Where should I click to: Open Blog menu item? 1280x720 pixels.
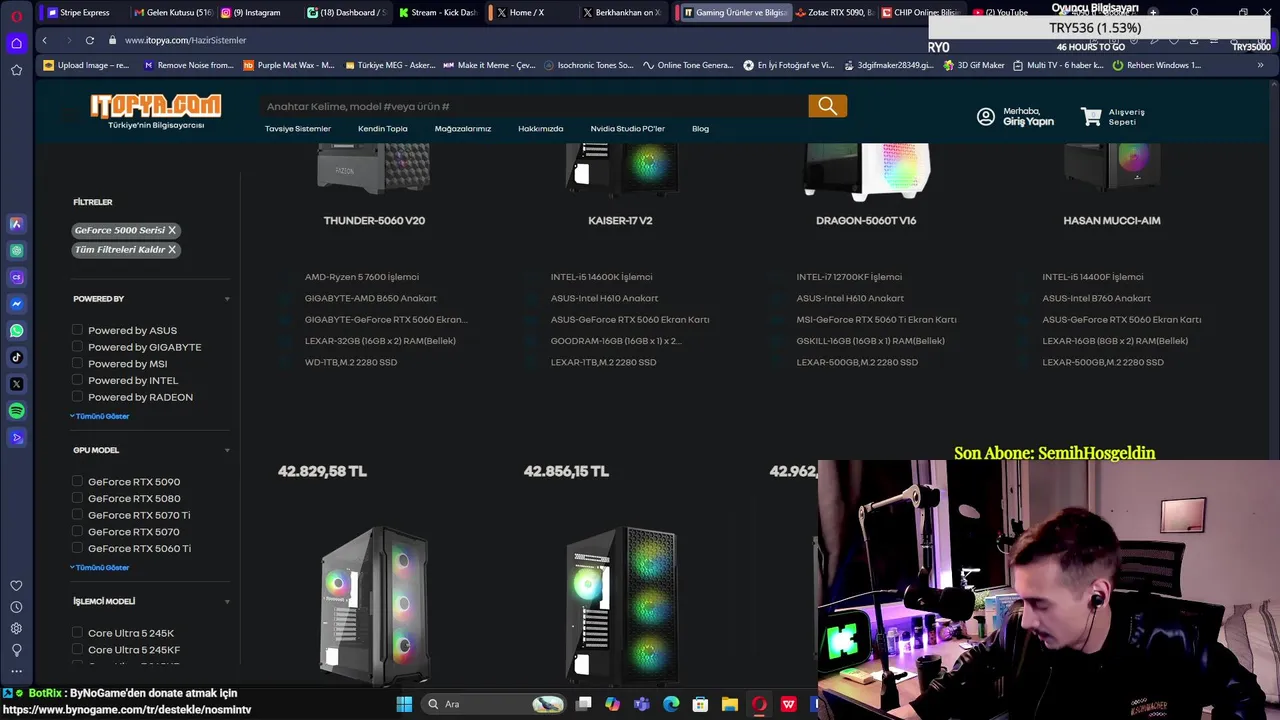pos(700,129)
